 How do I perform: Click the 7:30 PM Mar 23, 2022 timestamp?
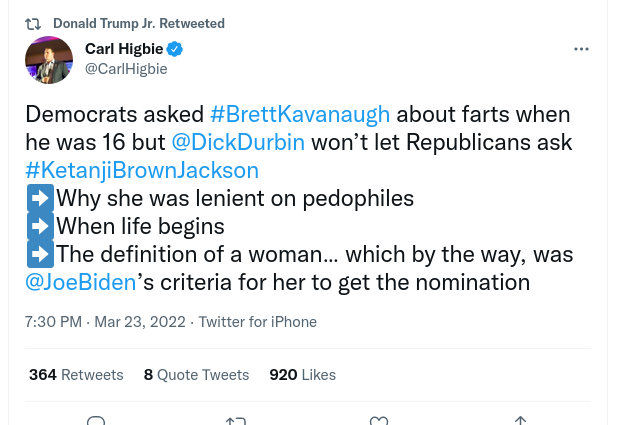click(x=105, y=322)
